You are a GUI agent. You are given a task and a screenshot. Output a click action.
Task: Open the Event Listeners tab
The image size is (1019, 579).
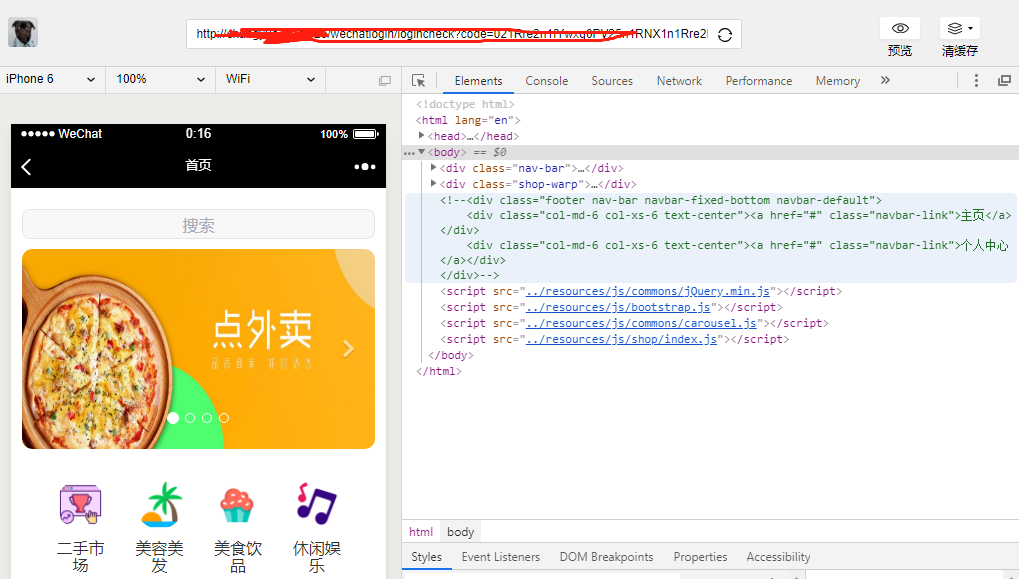(500, 557)
